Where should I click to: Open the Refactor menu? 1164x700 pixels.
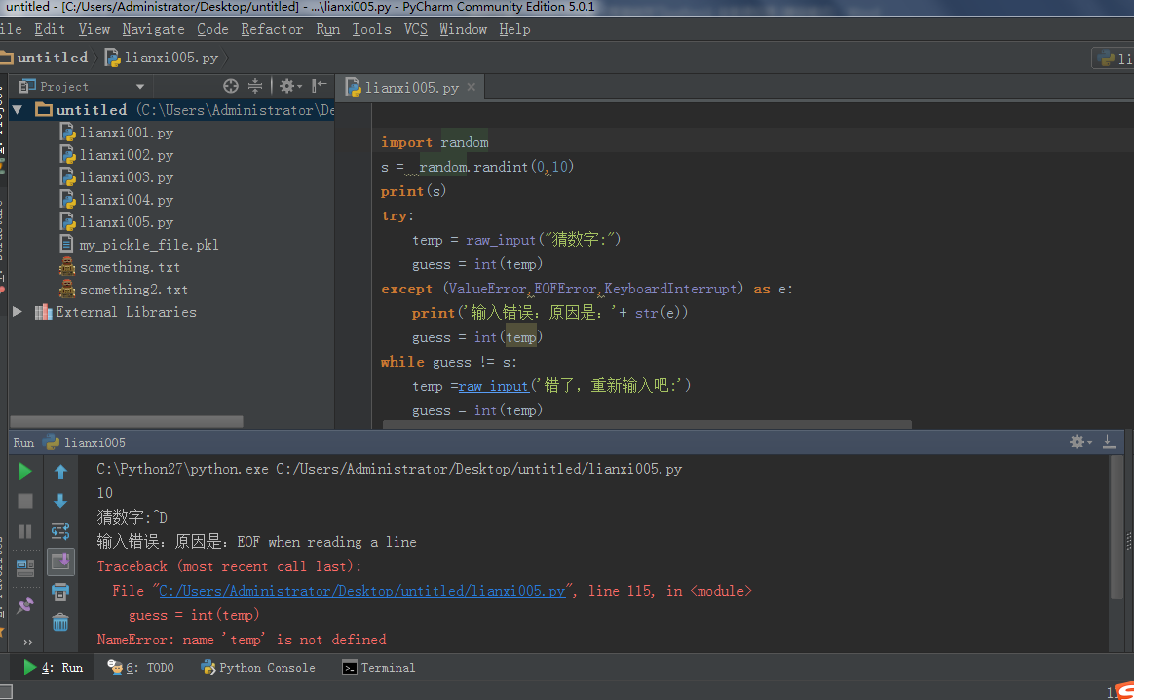tap(272, 29)
